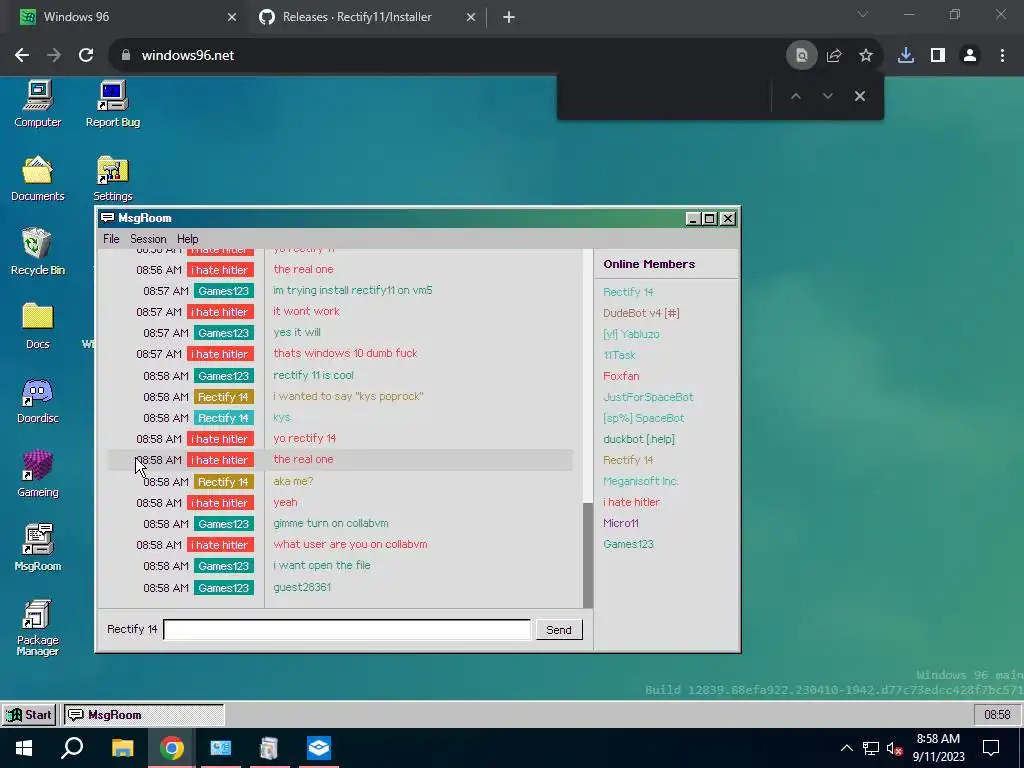
Task: Open the Documents folder icon
Action: (x=37, y=178)
